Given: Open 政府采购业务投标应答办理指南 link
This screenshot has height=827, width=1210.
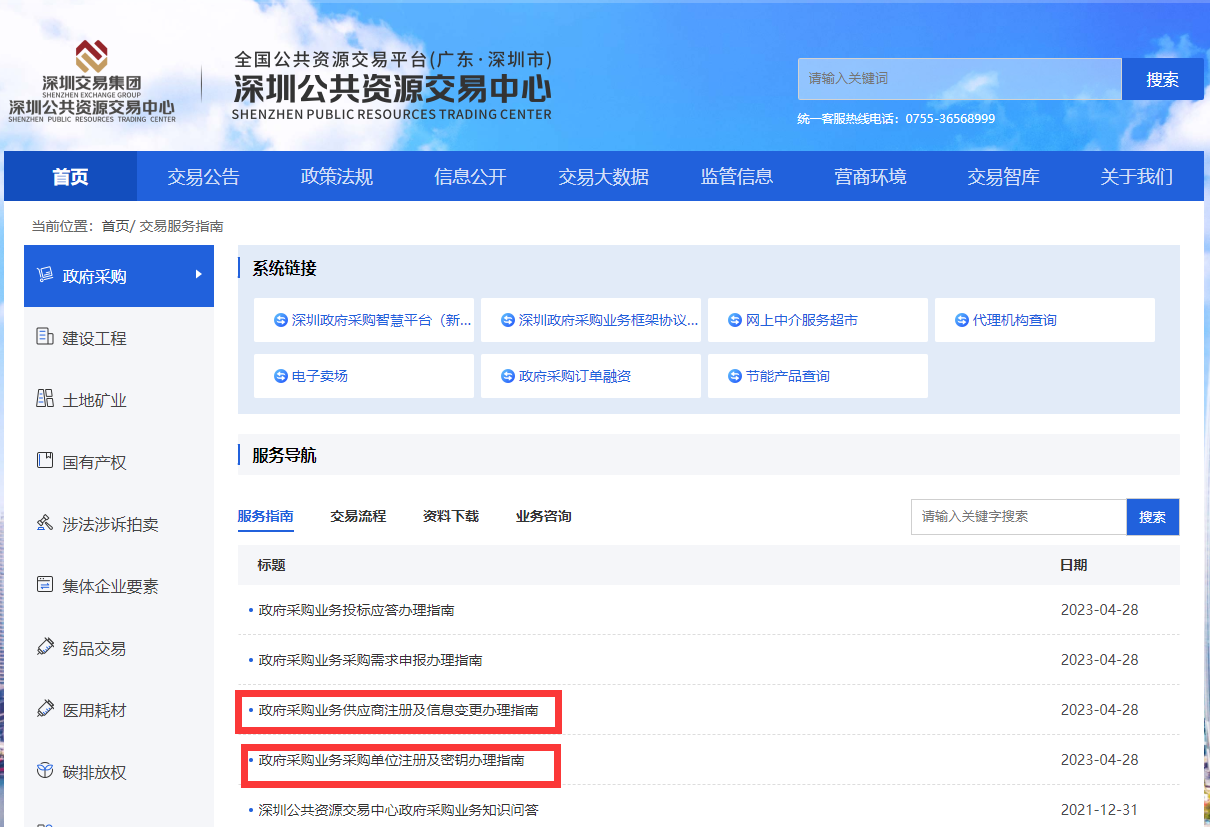Looking at the screenshot, I should (x=356, y=610).
